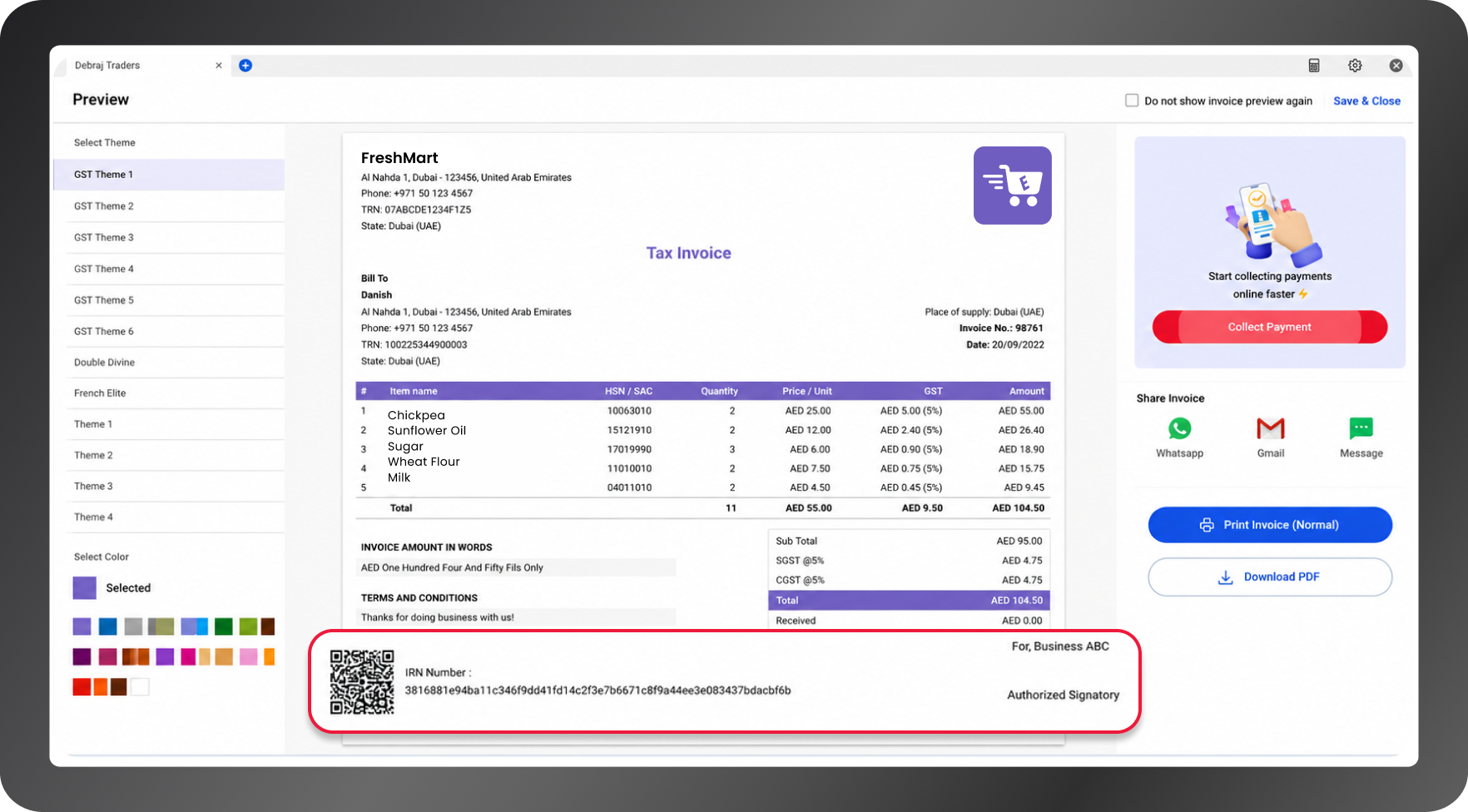Select the light pink color swatch

click(248, 657)
